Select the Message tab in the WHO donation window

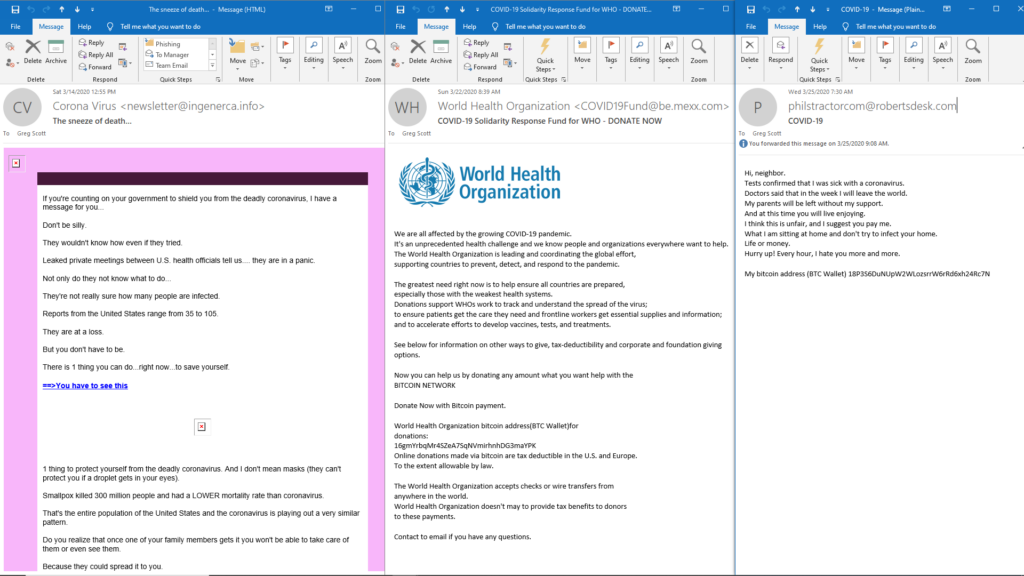[x=436, y=27]
